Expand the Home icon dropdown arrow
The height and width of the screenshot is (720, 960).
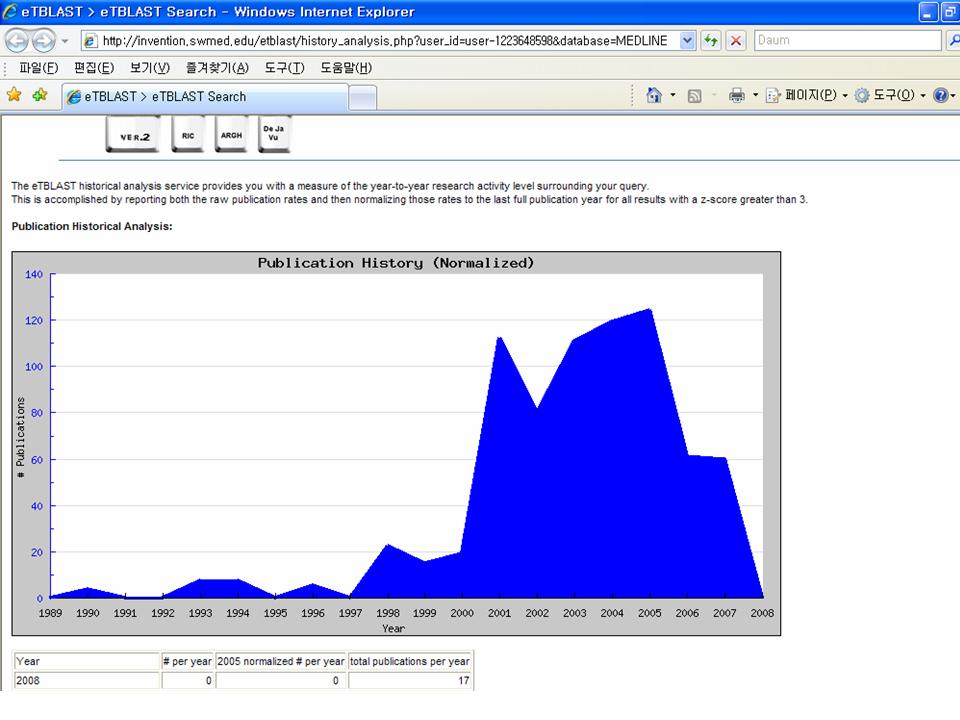673,95
